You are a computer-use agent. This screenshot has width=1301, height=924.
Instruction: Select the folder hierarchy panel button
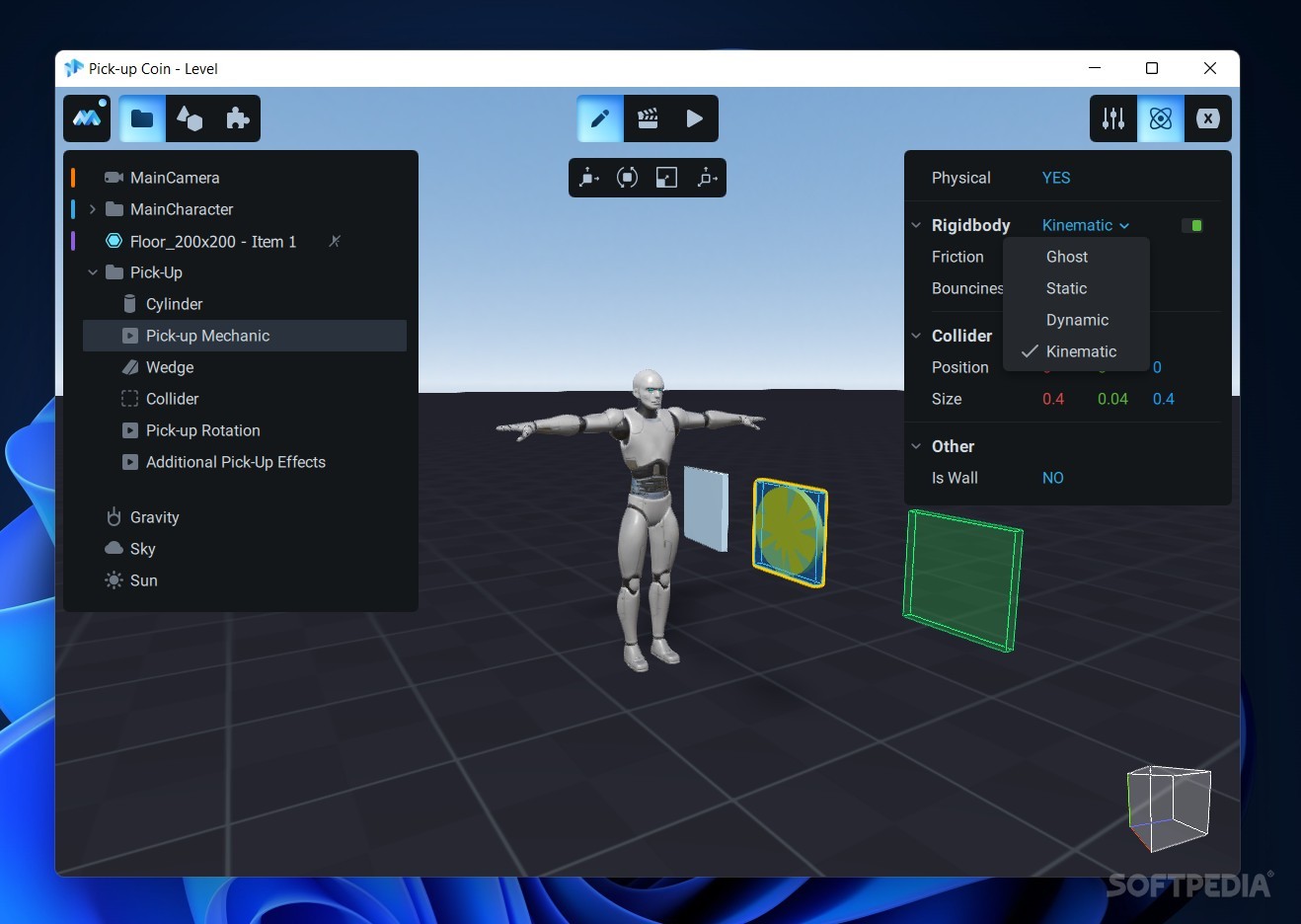click(142, 118)
